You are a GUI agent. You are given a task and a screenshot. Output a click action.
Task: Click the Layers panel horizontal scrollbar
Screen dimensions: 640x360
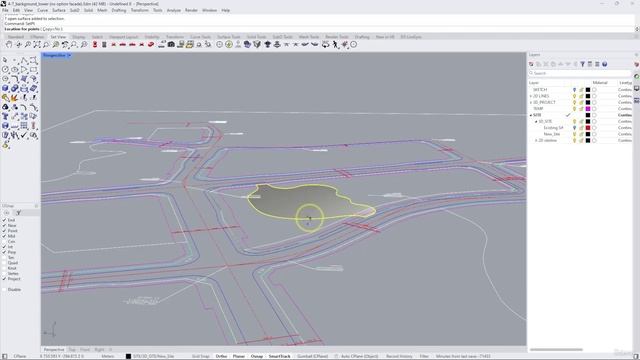[x=556, y=349]
